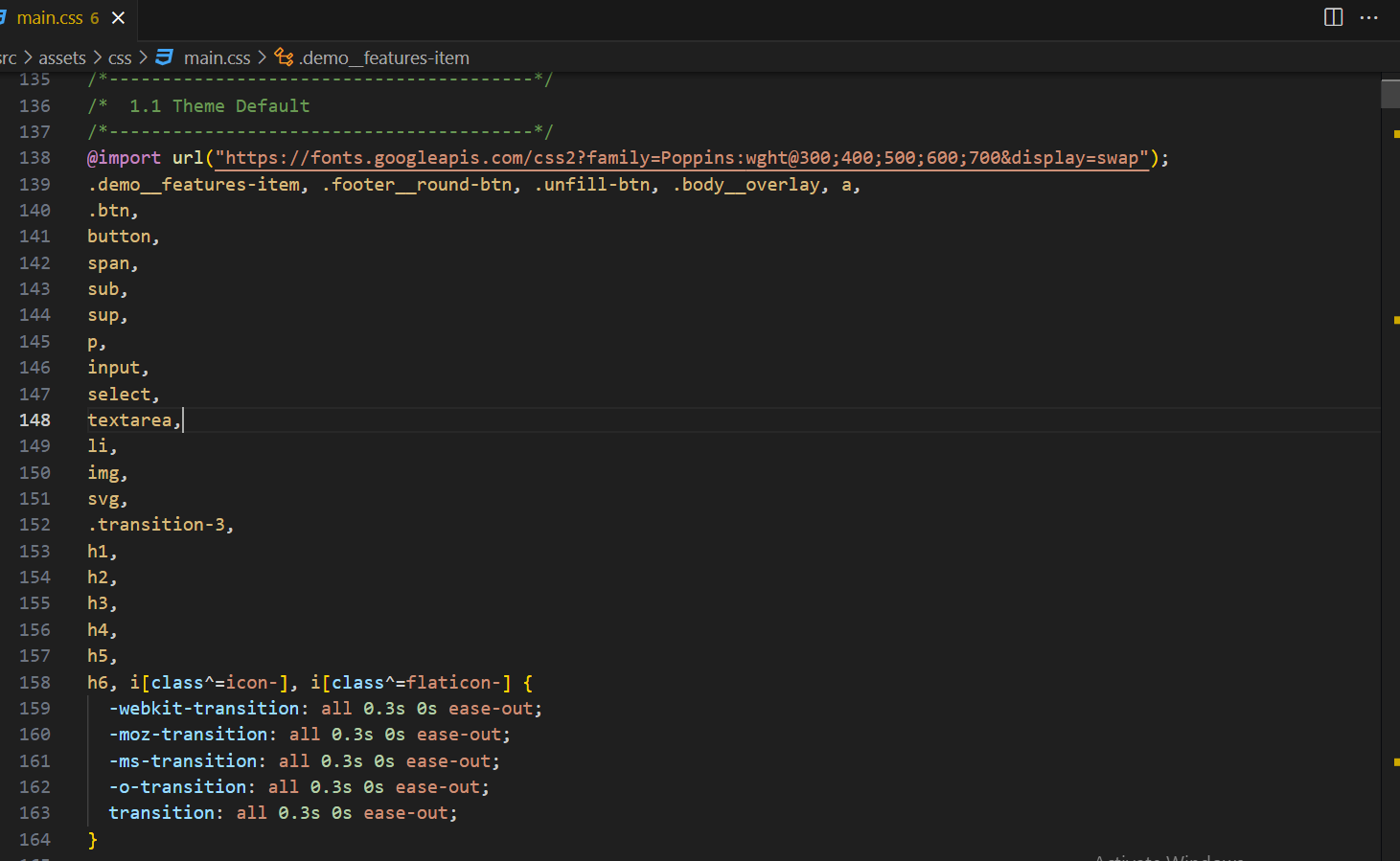Click the h1 selector on line 153
This screenshot has width=1400, height=861.
pyautogui.click(x=98, y=552)
